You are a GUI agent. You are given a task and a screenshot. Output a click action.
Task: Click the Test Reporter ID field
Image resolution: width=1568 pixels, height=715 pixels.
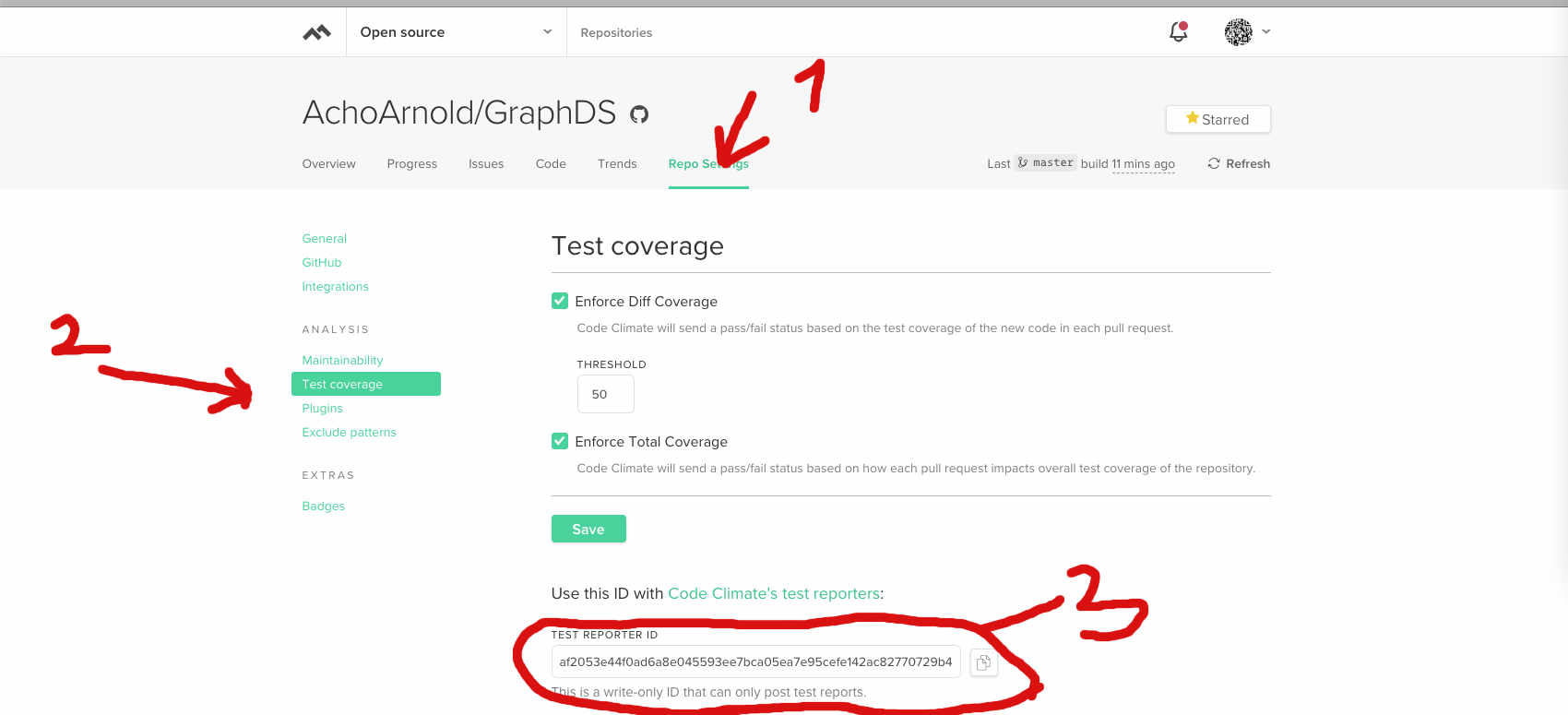(x=755, y=661)
